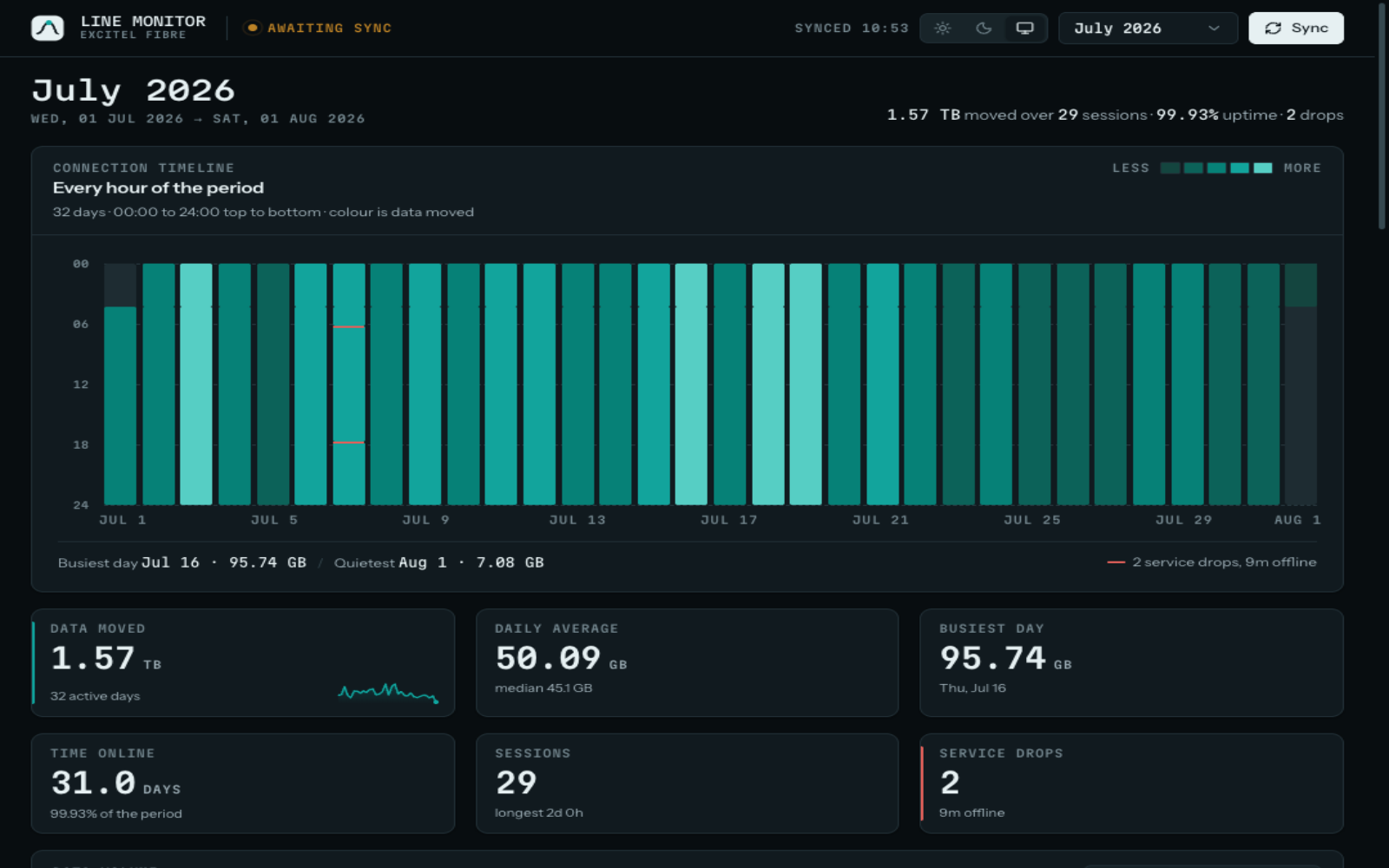Click the lower red service drop marker
The width and height of the screenshot is (1389, 868).
point(349,443)
